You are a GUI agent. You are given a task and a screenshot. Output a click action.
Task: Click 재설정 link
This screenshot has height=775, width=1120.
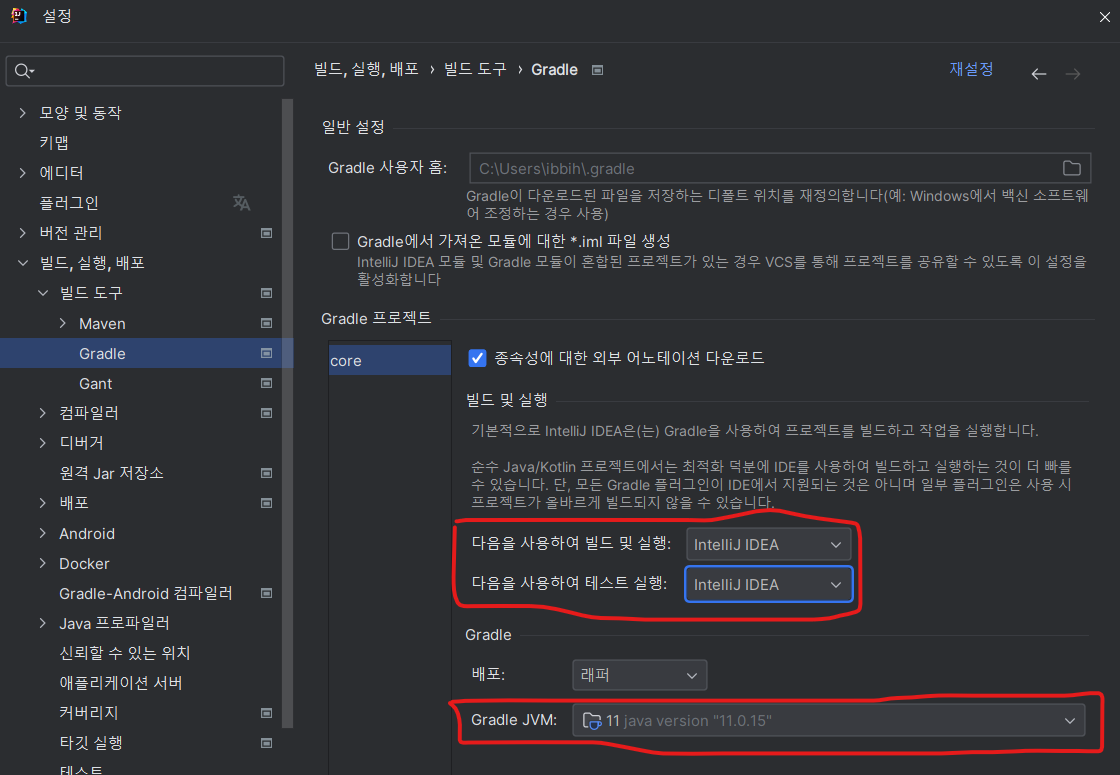coord(971,69)
